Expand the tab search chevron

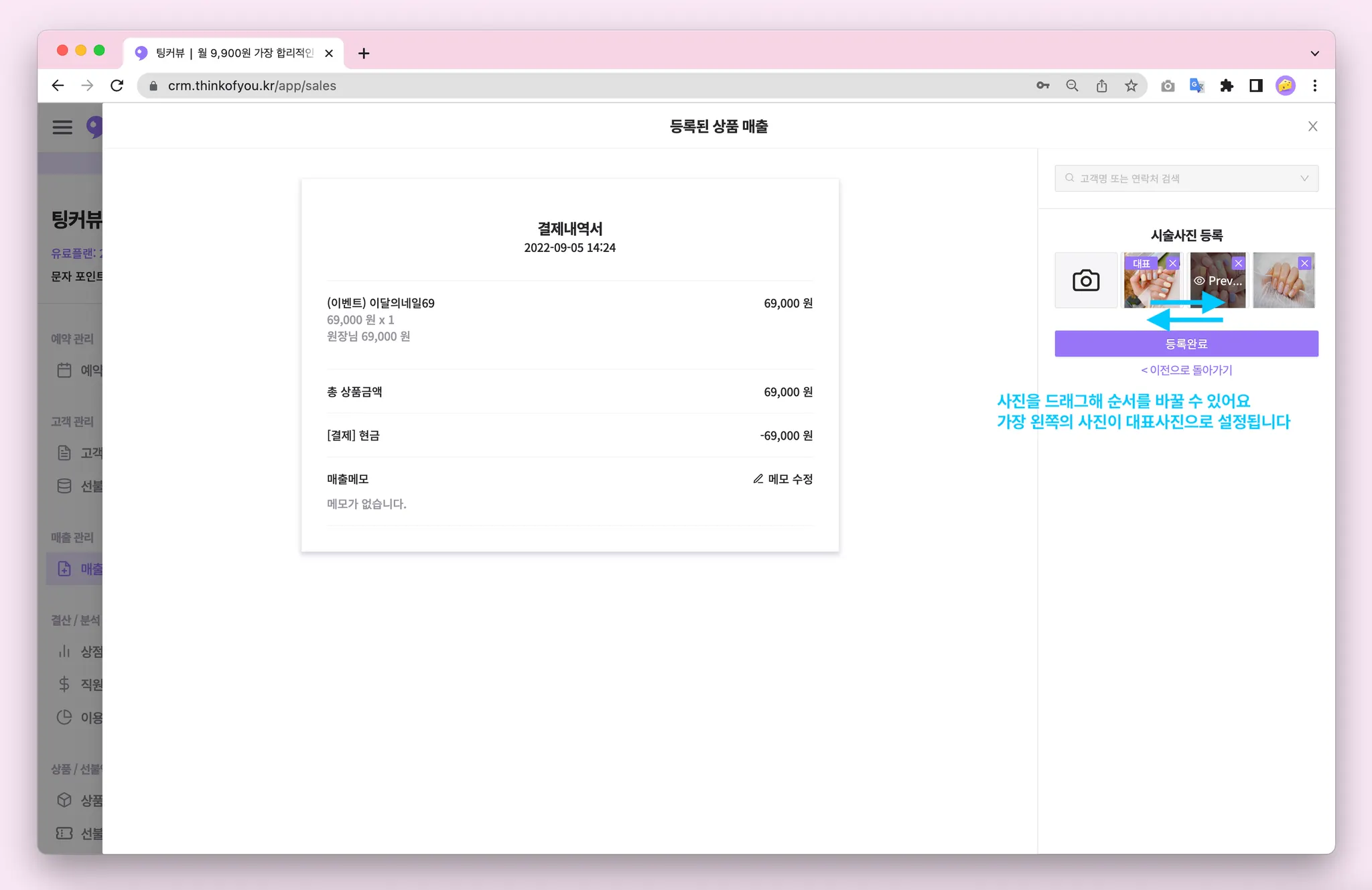tap(1314, 53)
